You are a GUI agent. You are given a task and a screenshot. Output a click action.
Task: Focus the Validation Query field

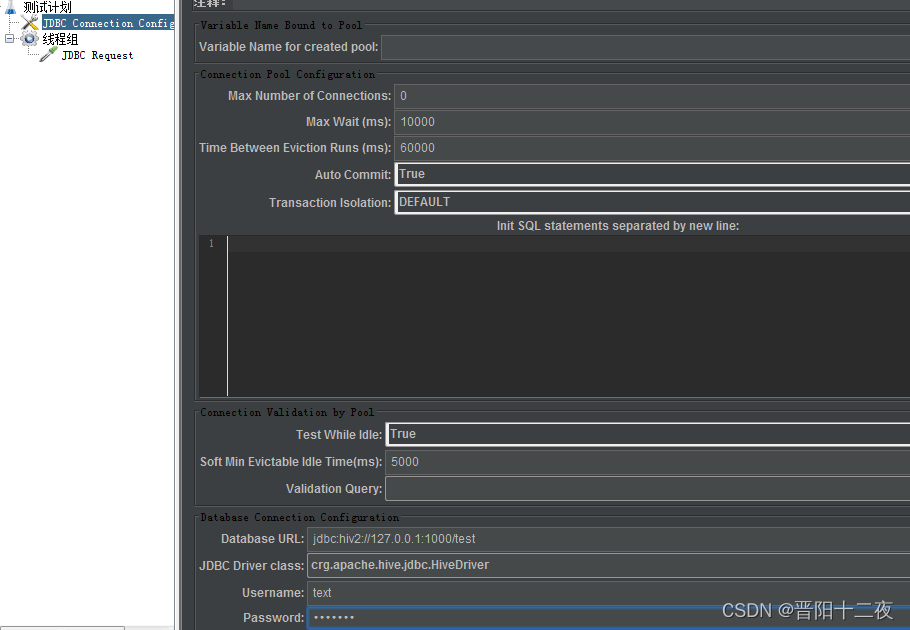coord(648,488)
